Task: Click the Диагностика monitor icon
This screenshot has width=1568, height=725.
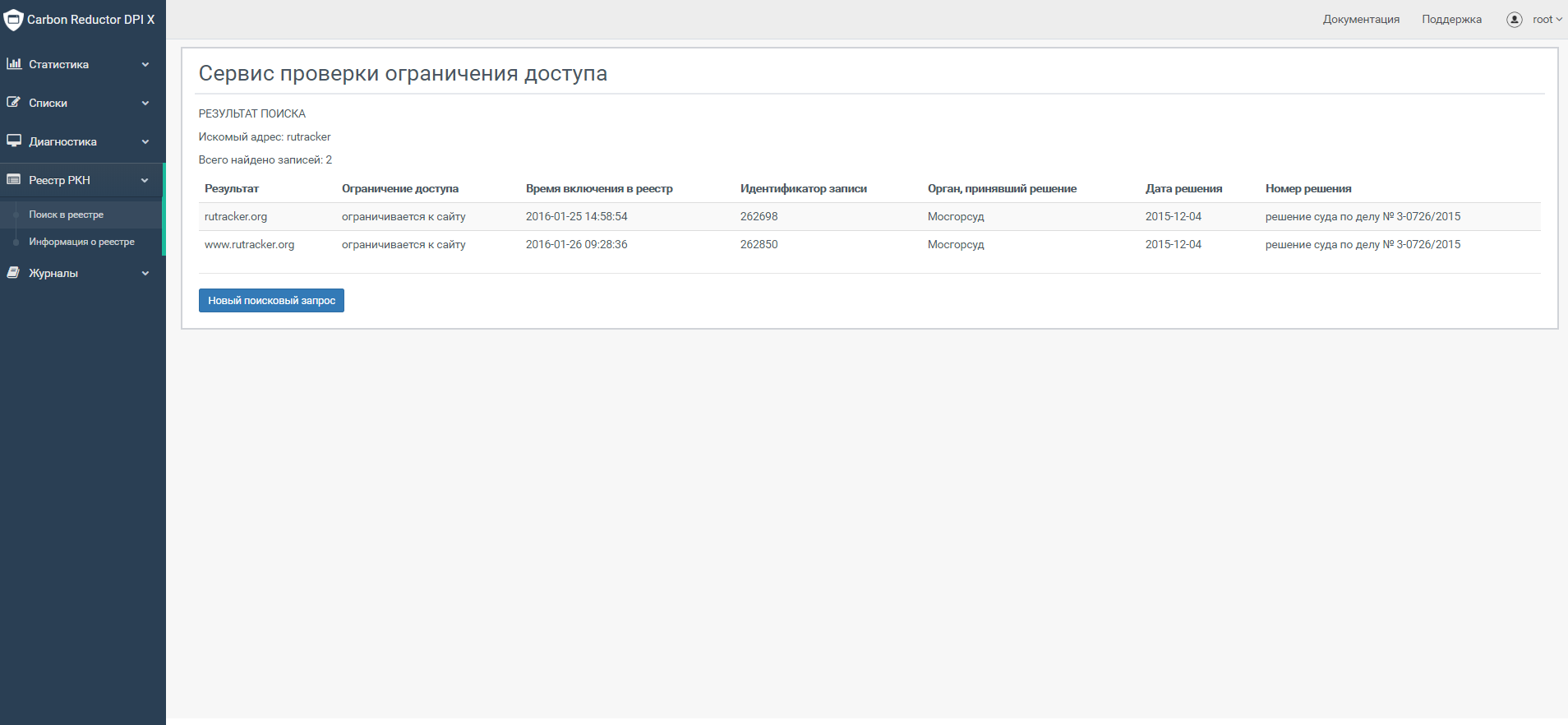Action: (x=14, y=141)
